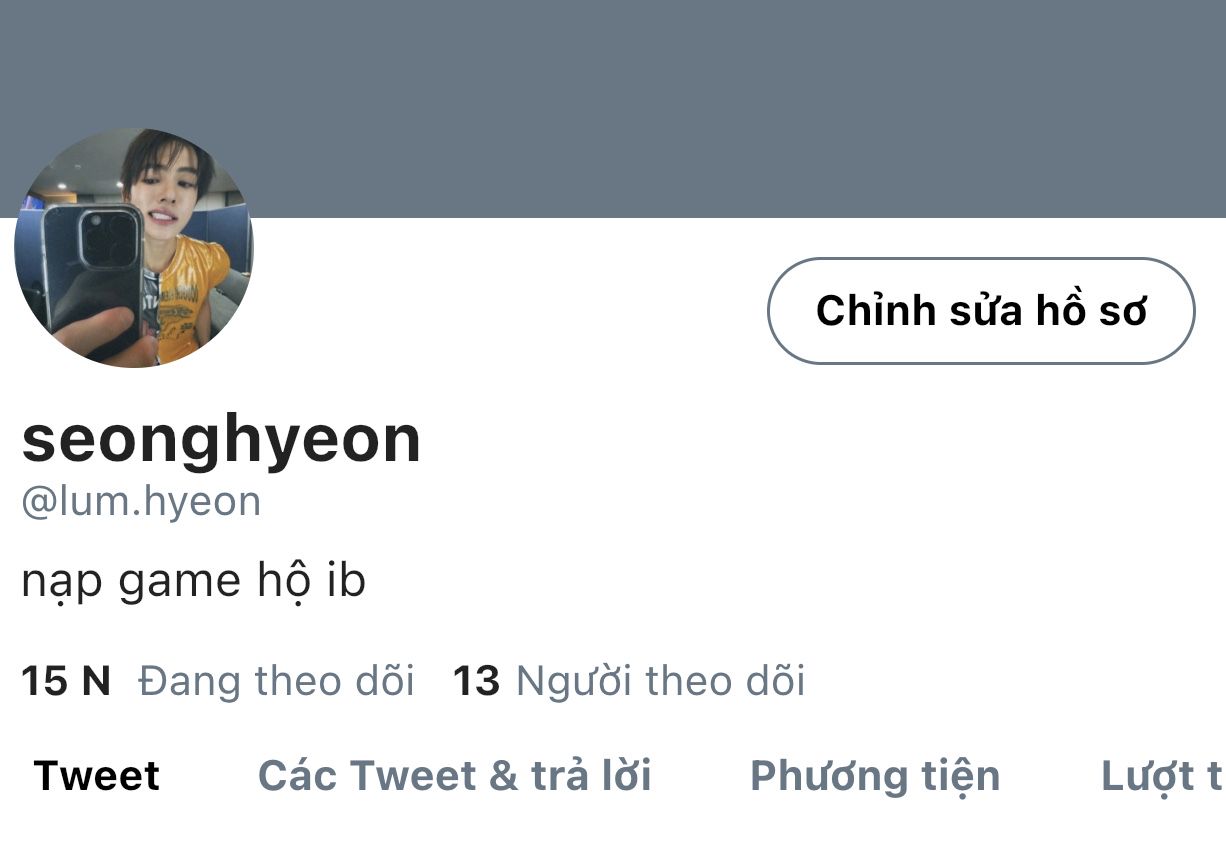Click the Người theo dõi label
This screenshot has height=843, width=1226.
coord(660,681)
